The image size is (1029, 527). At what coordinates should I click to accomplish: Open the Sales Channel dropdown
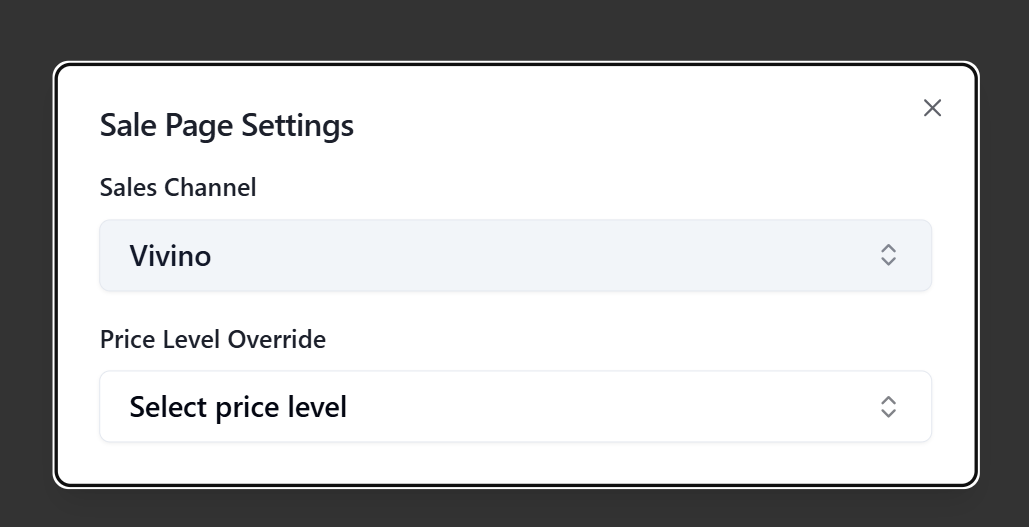point(515,256)
